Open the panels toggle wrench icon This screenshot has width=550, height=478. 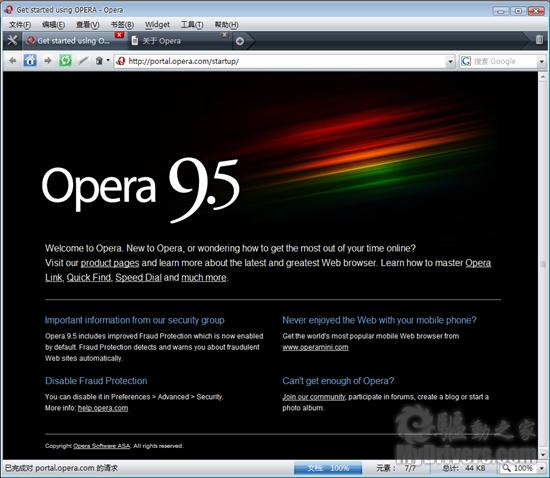coord(12,40)
